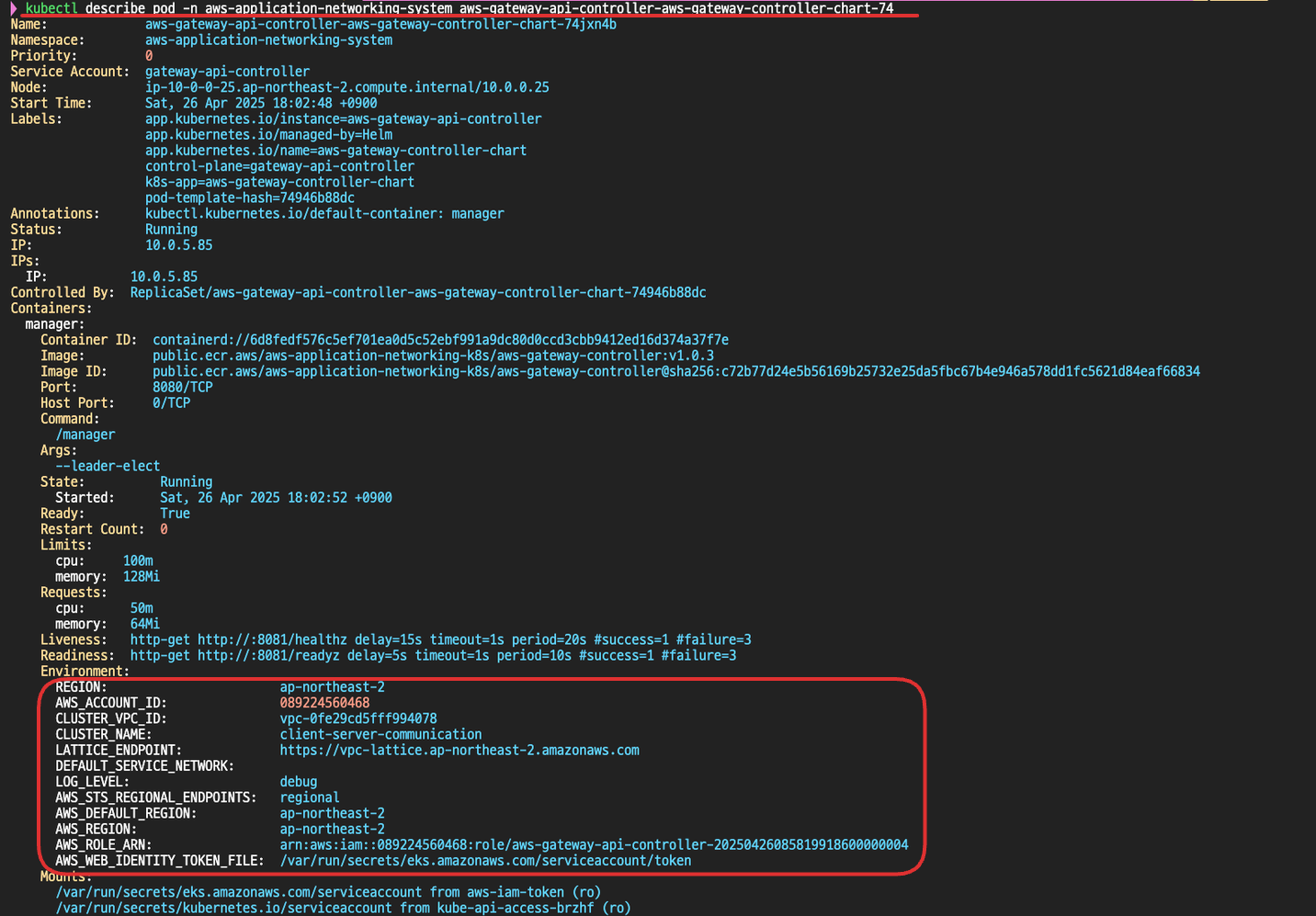Click the Port value 8080/TCP

pyautogui.click(x=182, y=387)
